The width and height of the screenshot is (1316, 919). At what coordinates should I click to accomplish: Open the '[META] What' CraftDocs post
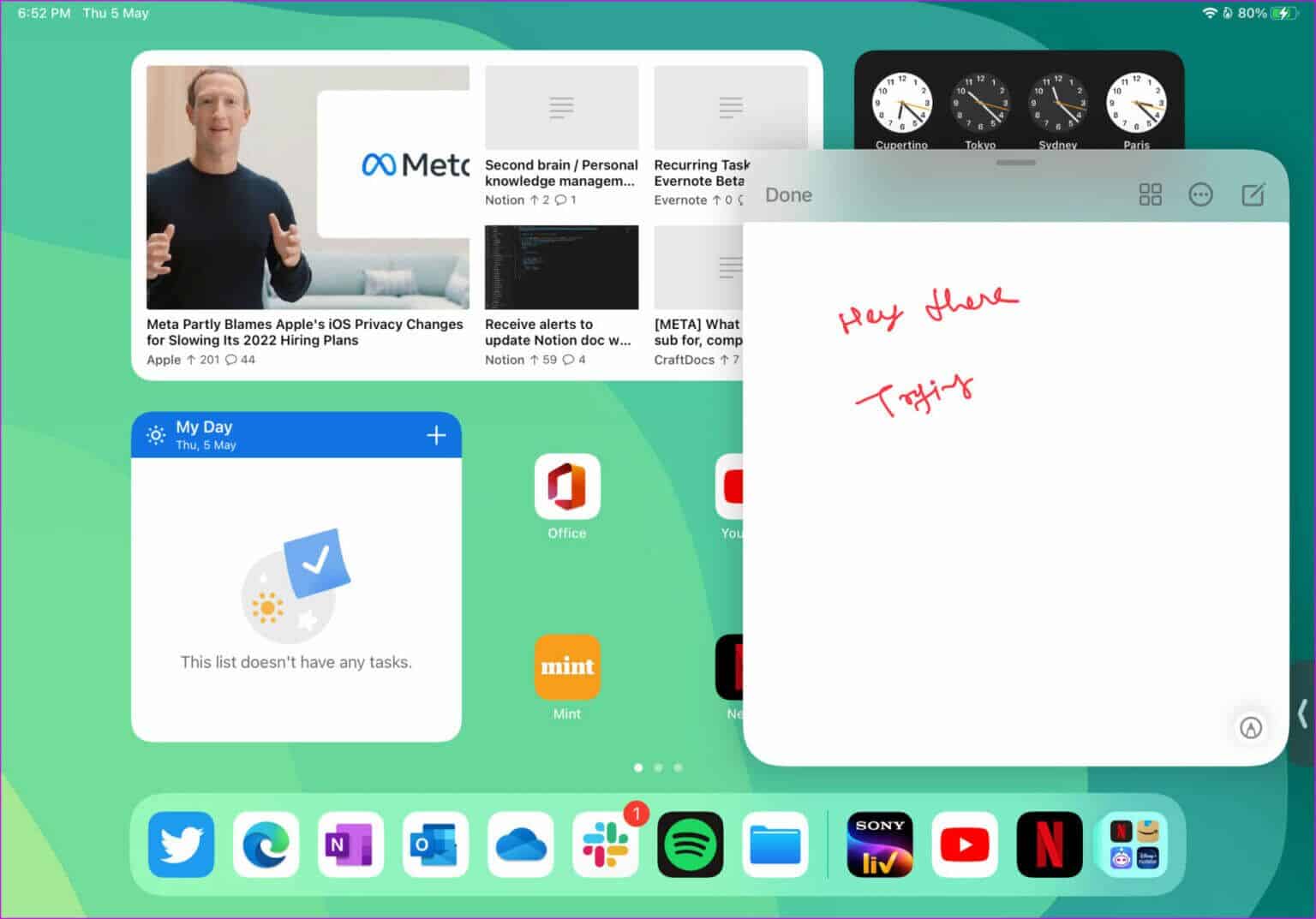tap(697, 332)
